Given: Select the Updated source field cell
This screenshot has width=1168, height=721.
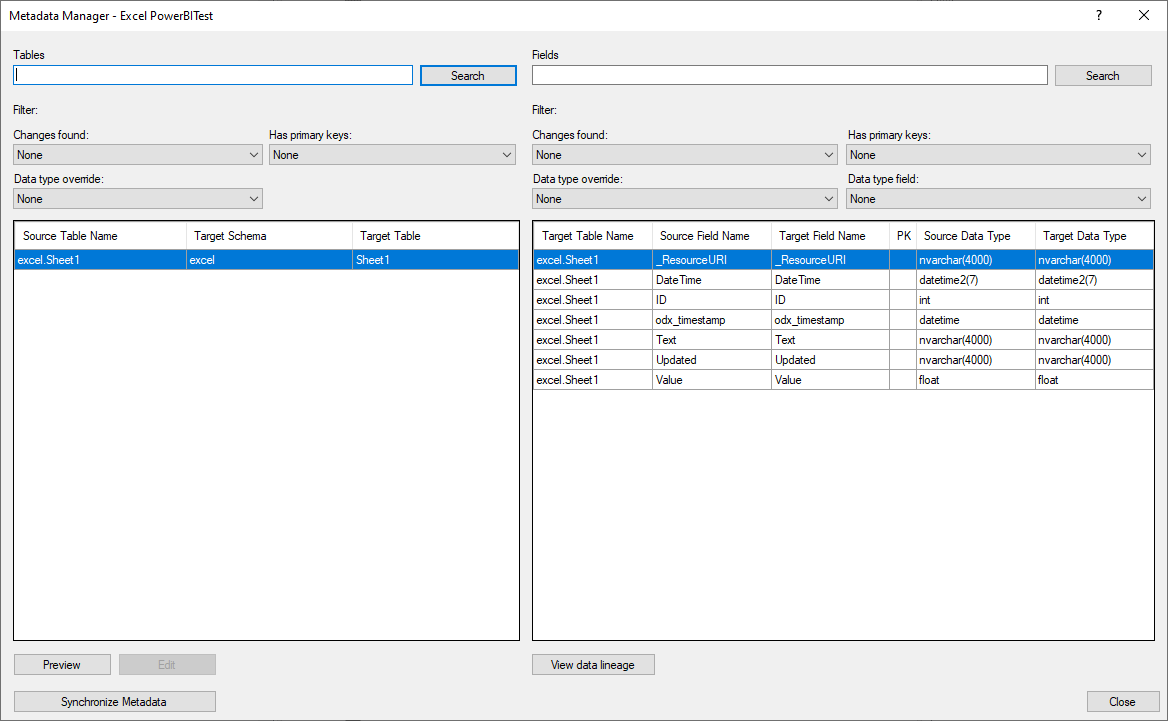Looking at the screenshot, I should tap(711, 360).
